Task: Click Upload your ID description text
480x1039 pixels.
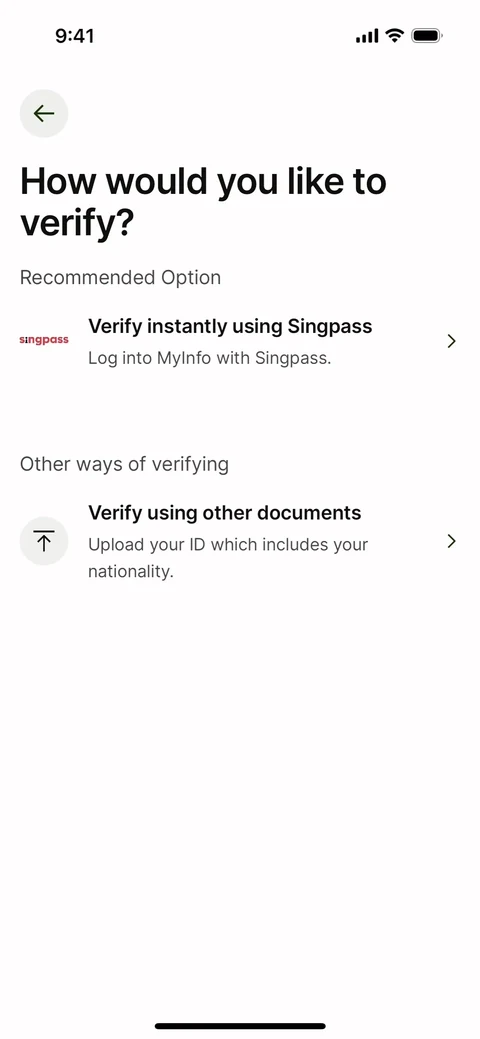Action: pos(228,558)
